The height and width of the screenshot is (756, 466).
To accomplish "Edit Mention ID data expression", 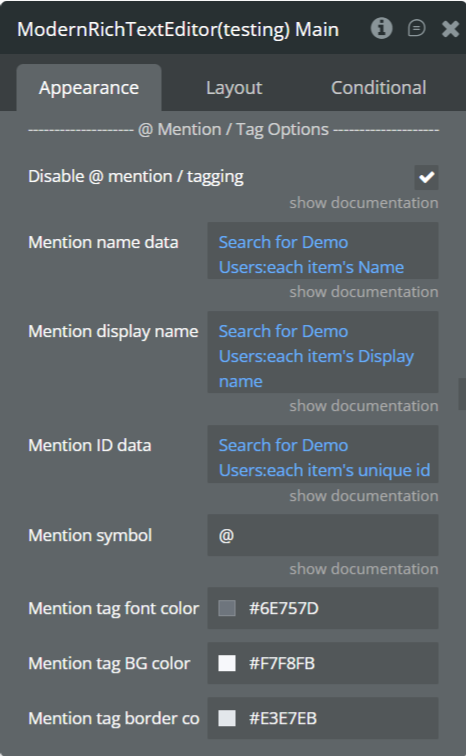I will (323, 454).
